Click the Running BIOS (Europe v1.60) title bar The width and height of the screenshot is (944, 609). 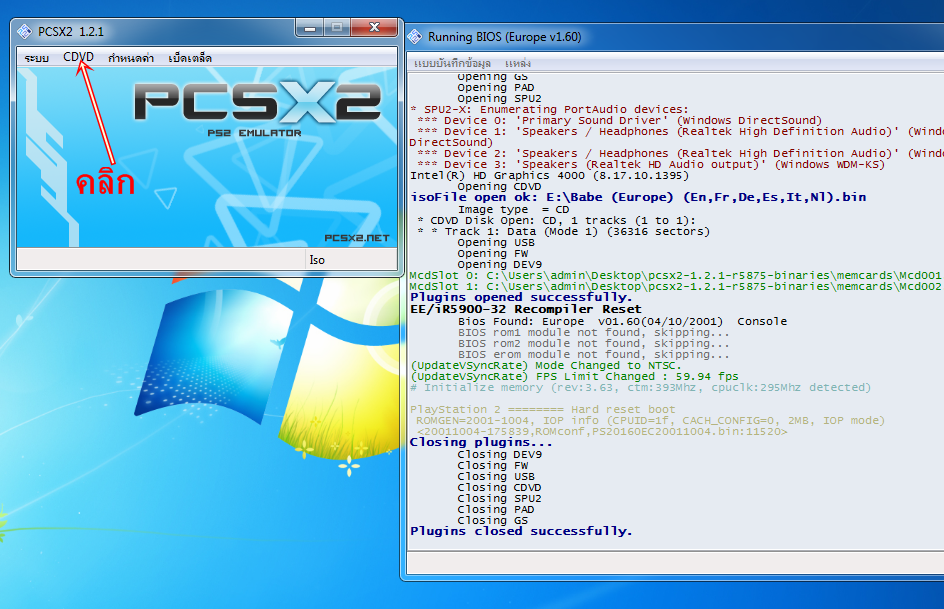673,37
